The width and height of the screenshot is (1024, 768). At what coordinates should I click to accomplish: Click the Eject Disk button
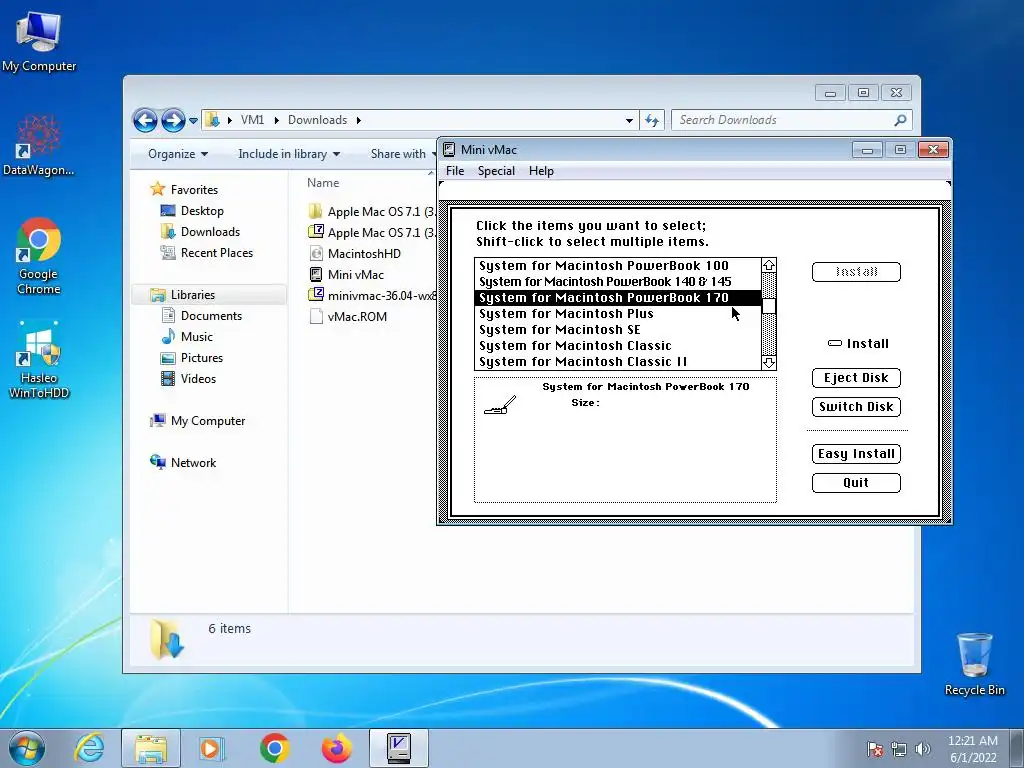point(856,377)
